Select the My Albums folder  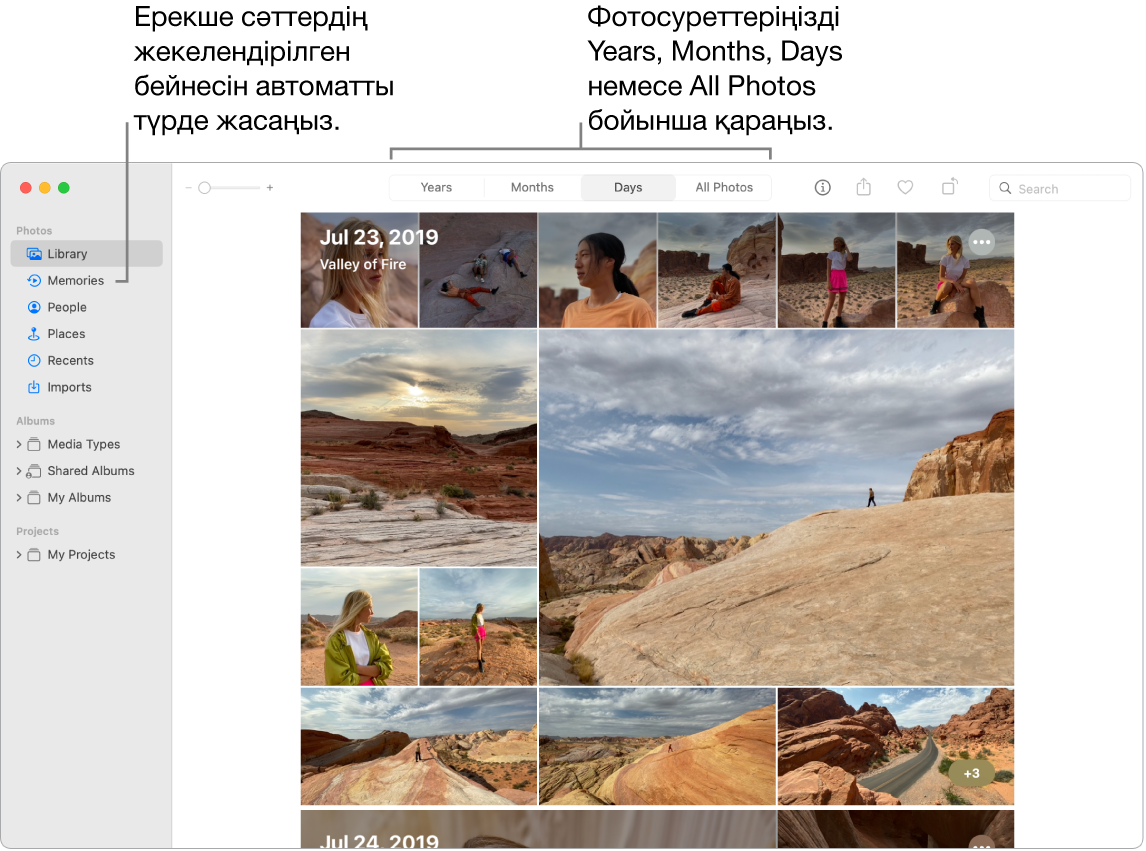click(x=79, y=498)
